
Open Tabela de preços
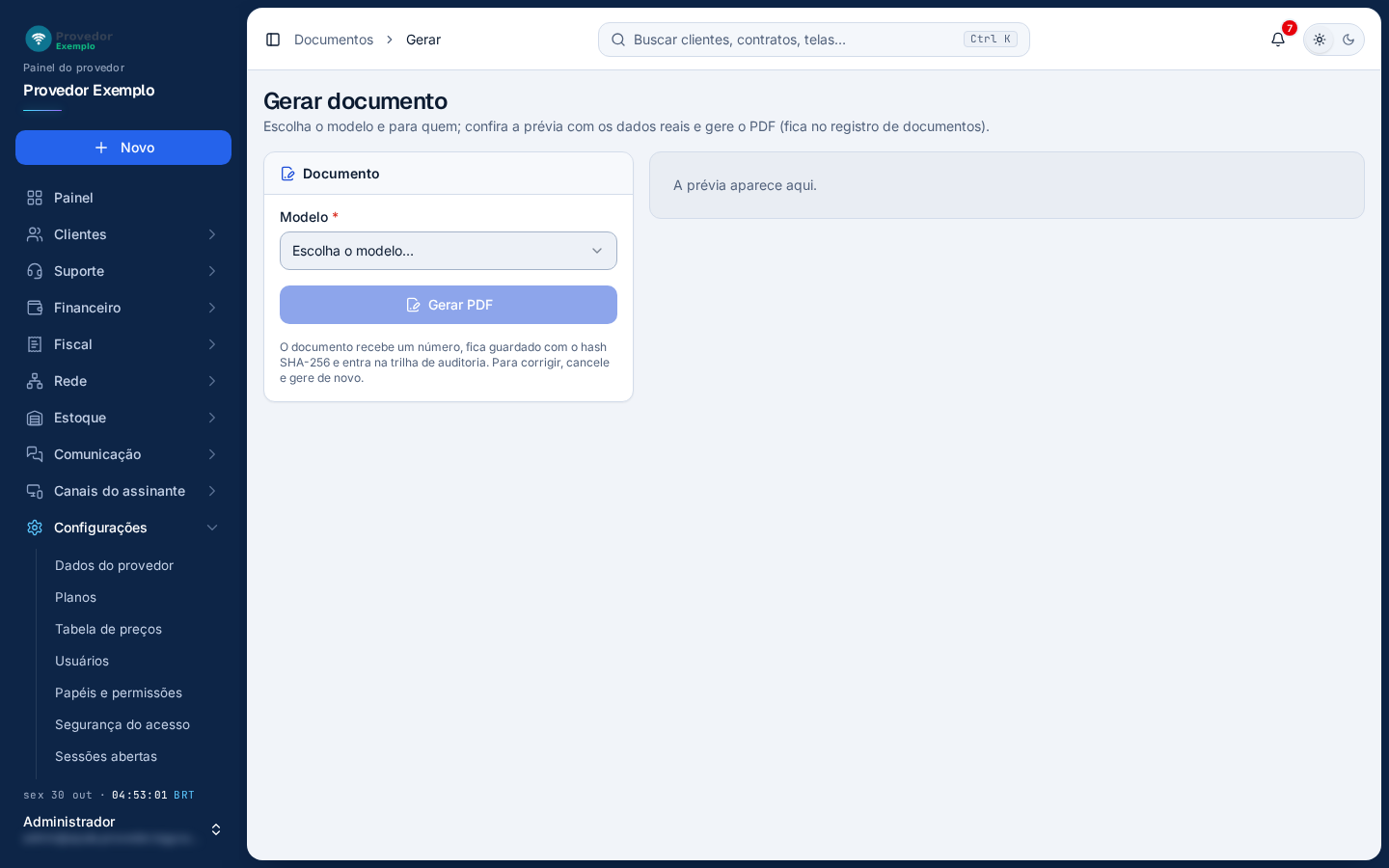tap(108, 629)
